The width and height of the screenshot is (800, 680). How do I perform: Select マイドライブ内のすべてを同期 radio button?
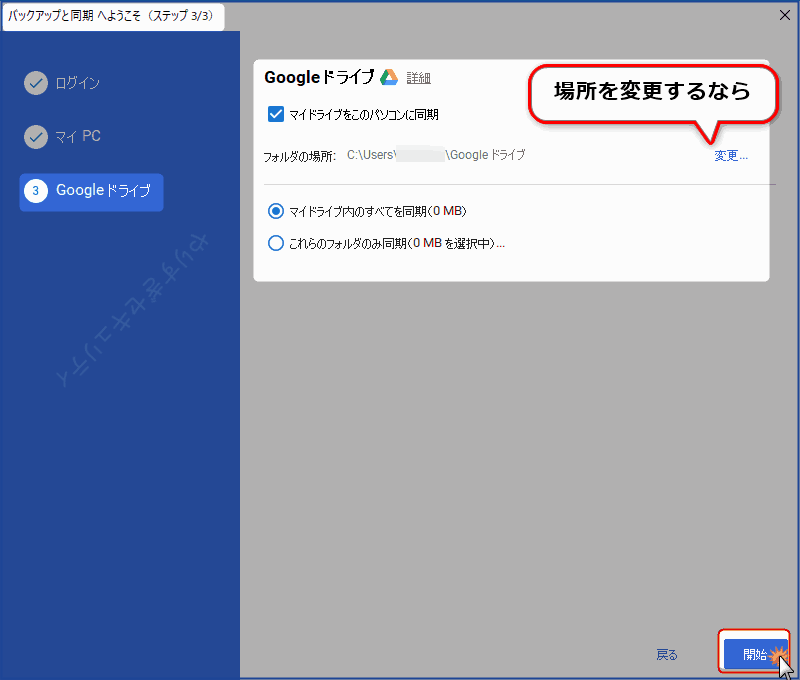coord(276,211)
